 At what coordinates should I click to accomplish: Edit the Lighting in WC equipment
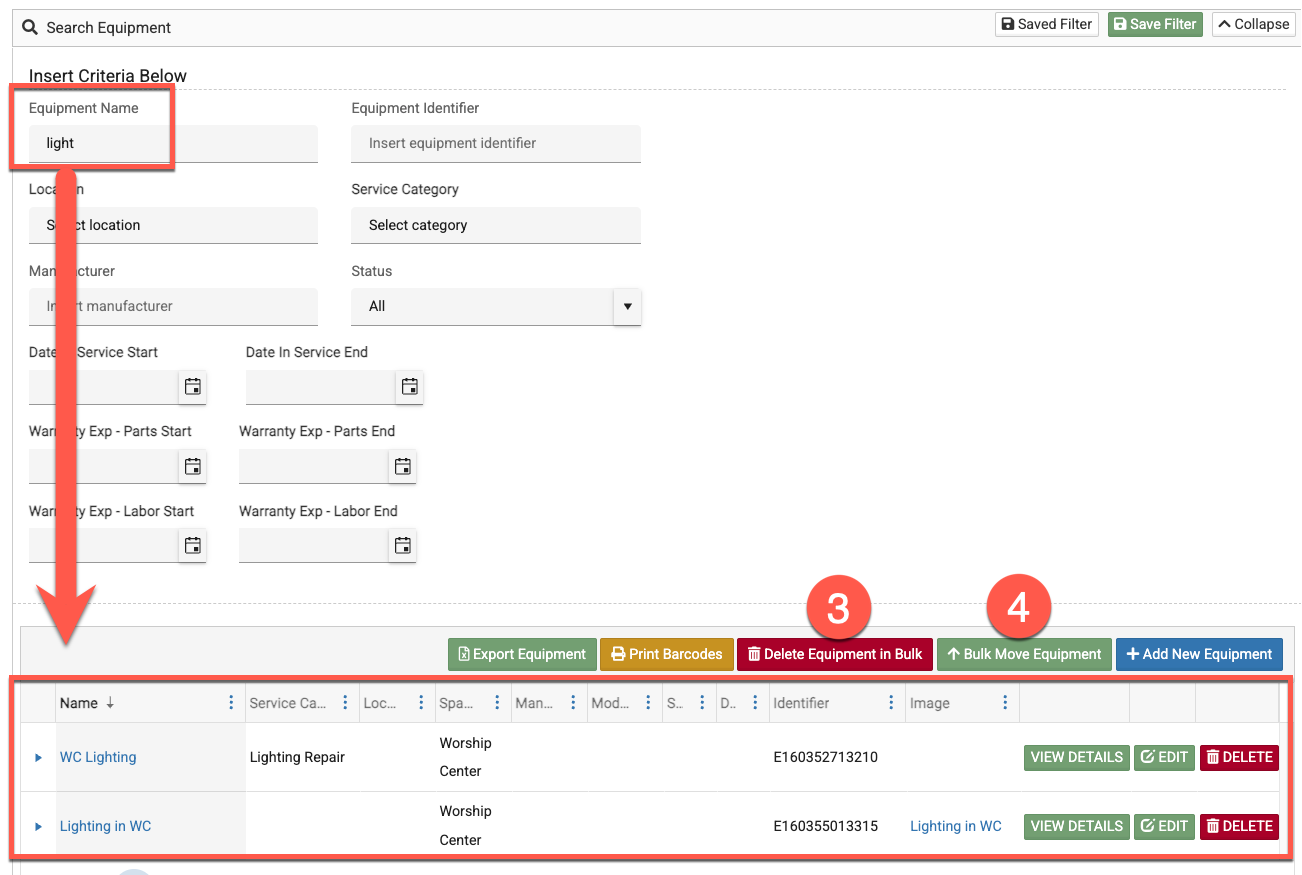1164,826
